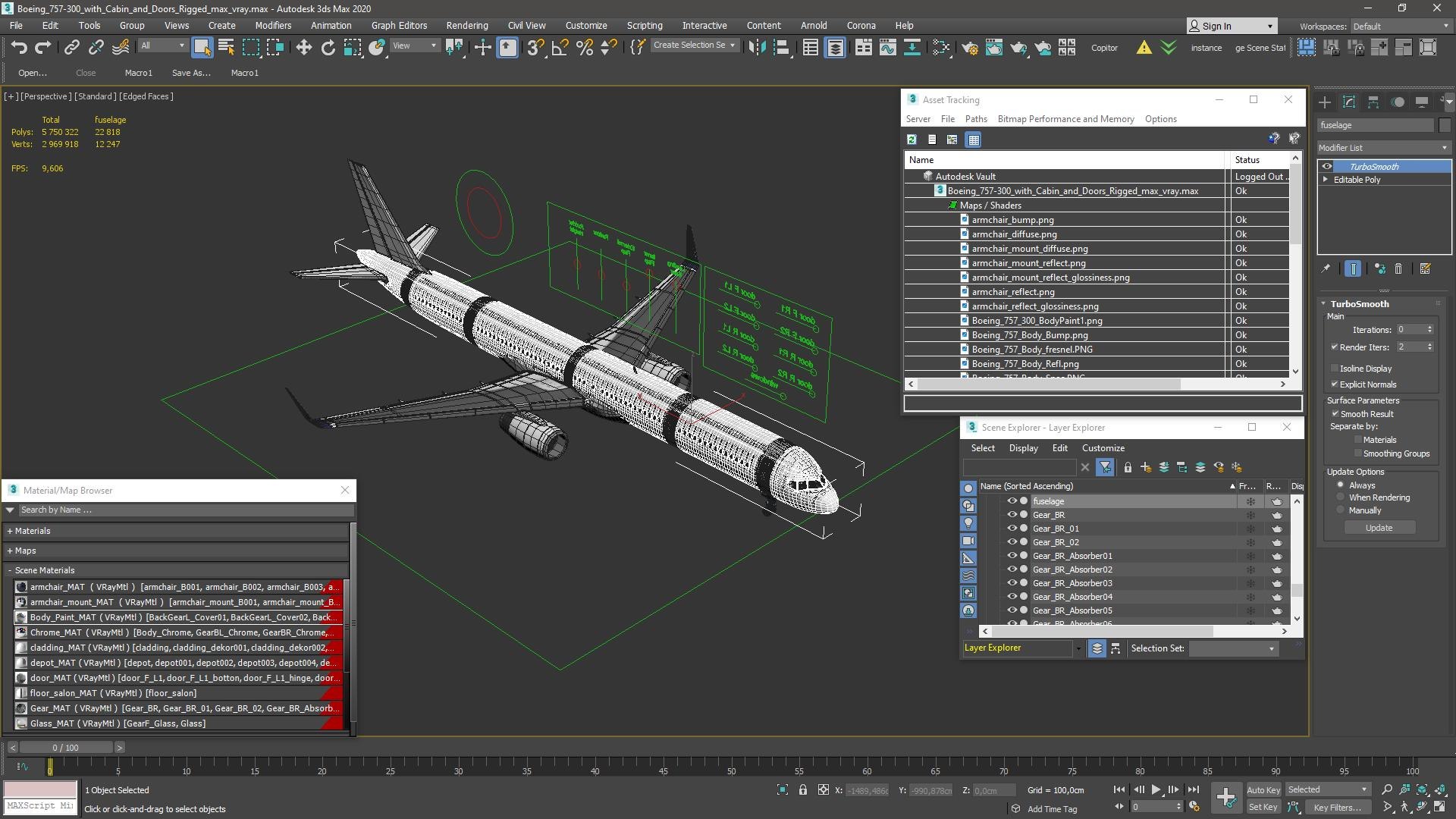This screenshot has height=819, width=1456.
Task: Select the When Rendering update option
Action: click(x=1341, y=497)
